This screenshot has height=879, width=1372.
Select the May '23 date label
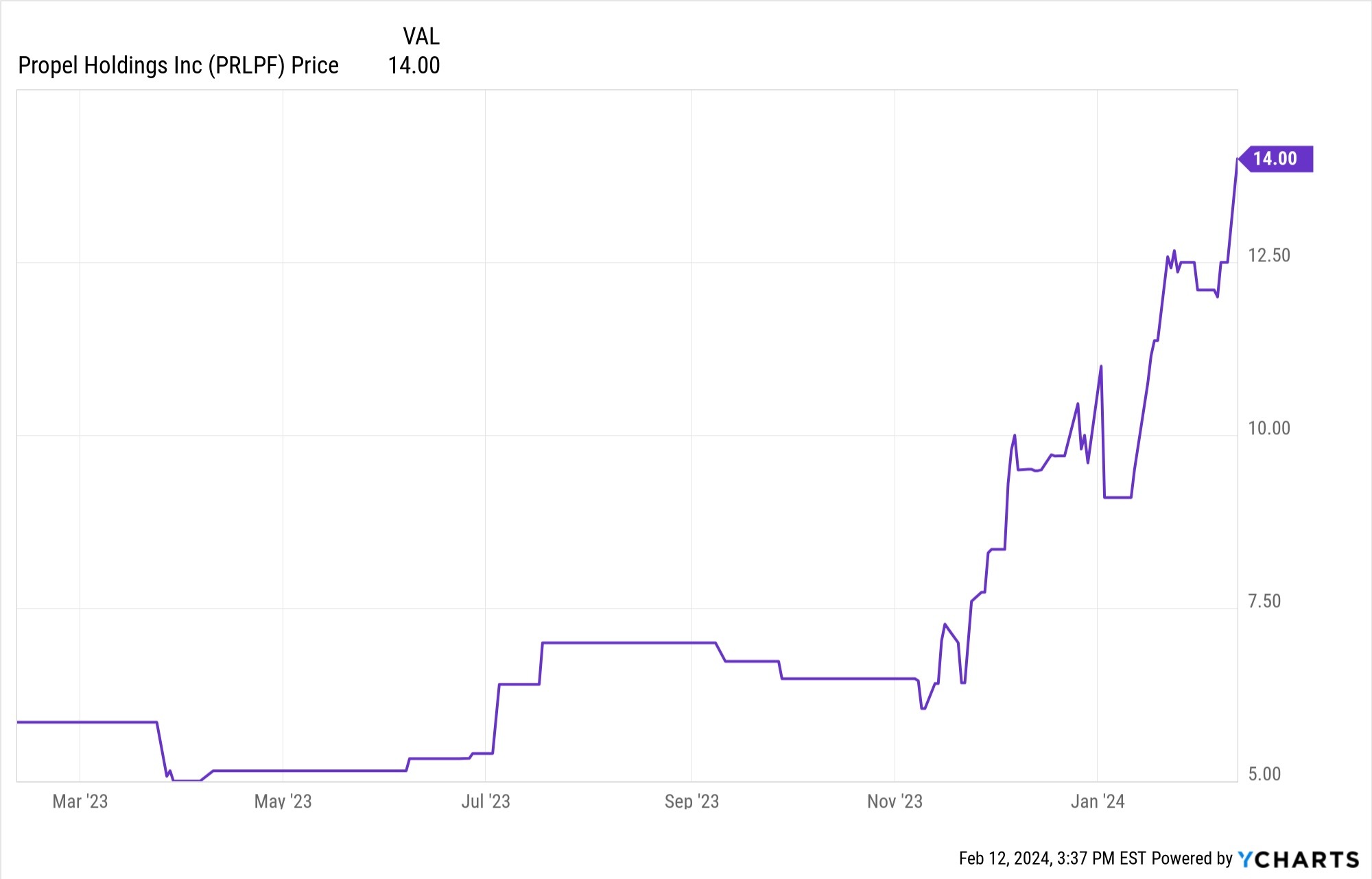tap(283, 801)
